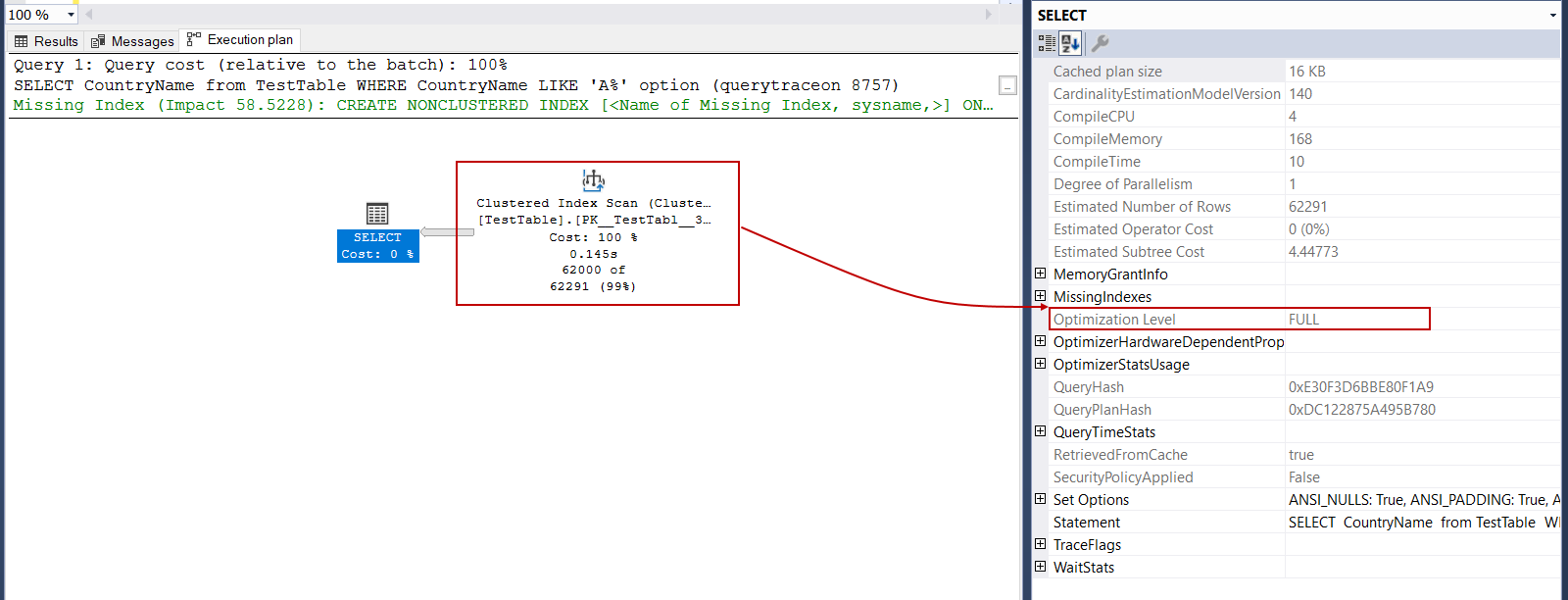This screenshot has height=600, width=1568.
Task: Expand the TraceFlags property
Action: (1041, 544)
